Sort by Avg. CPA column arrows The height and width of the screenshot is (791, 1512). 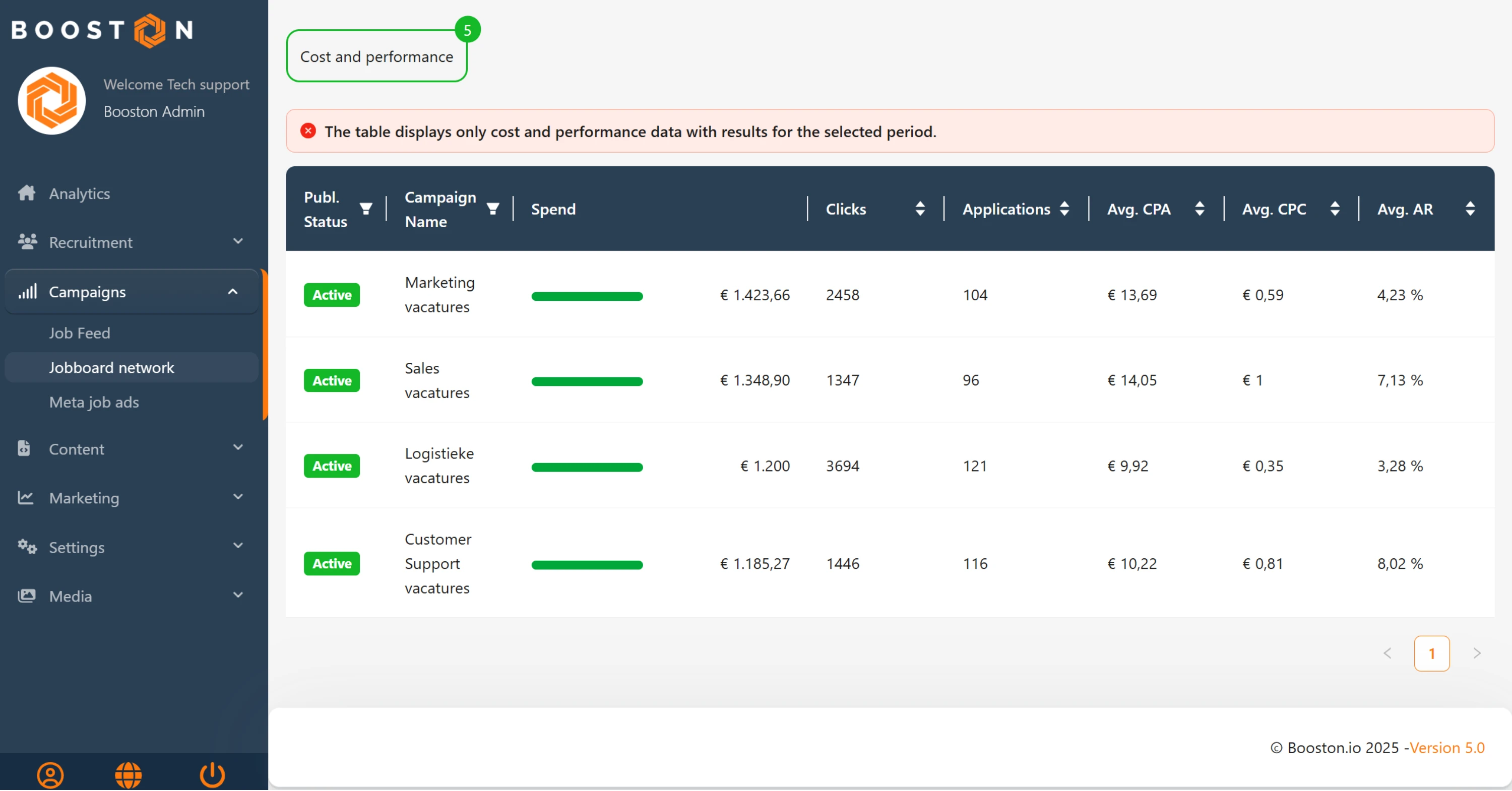(x=1199, y=209)
